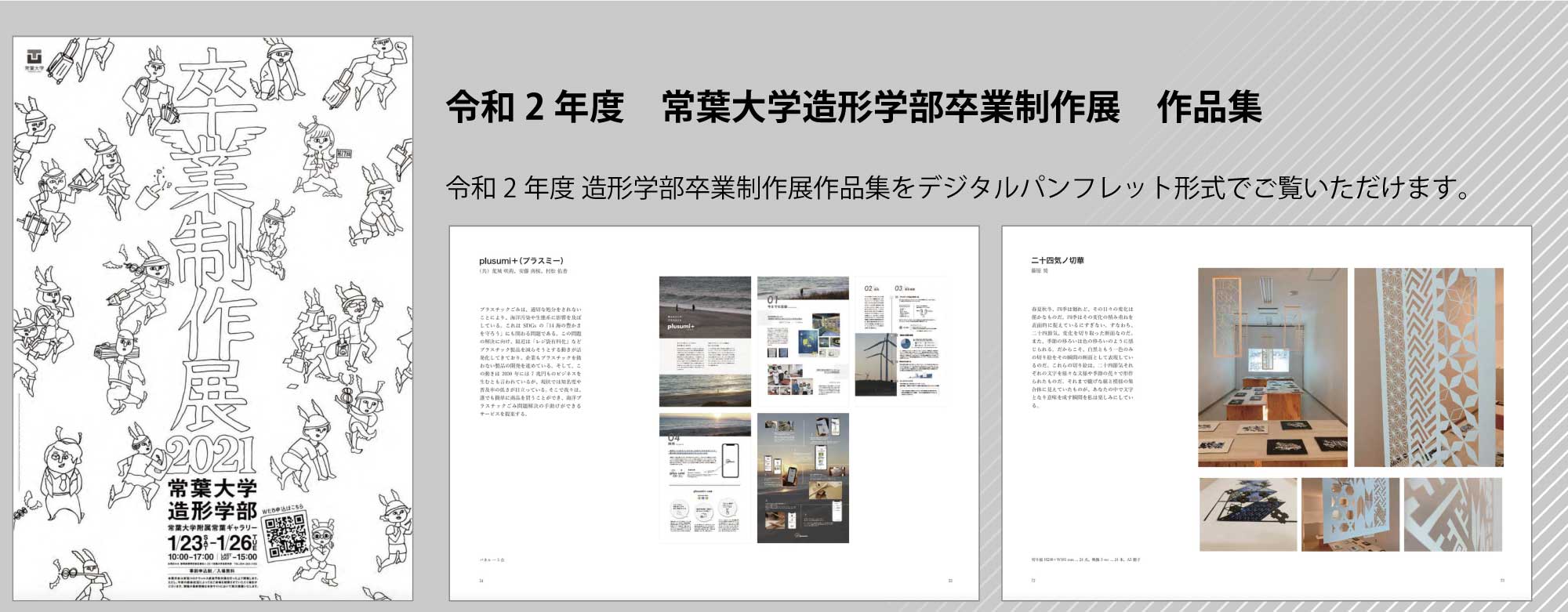
Task: Open the gallery room photo with display tables
Action: coord(1272,368)
